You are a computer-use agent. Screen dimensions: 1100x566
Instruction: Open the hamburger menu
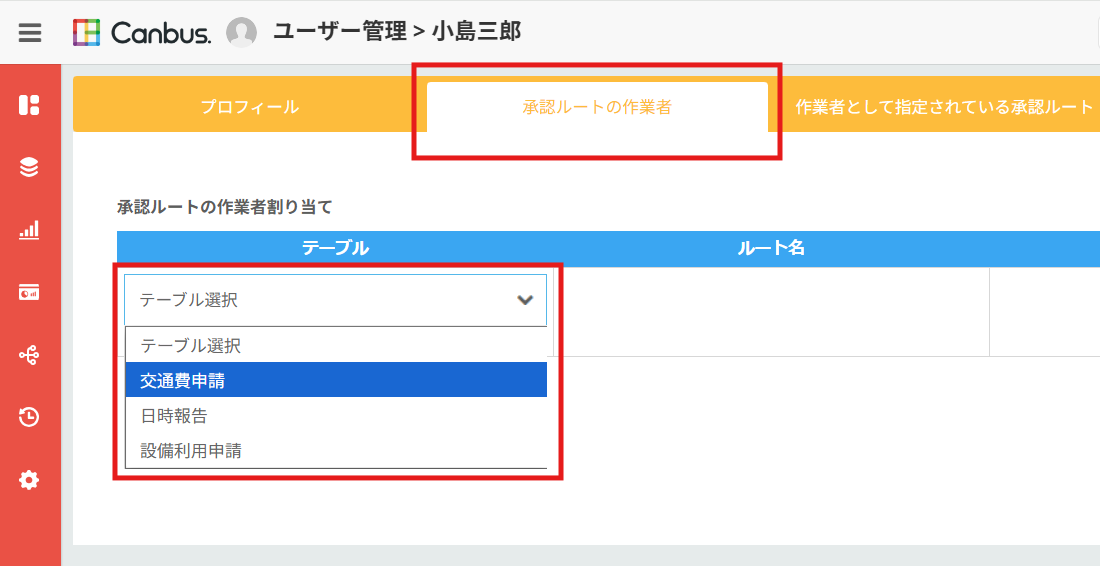coord(30,33)
